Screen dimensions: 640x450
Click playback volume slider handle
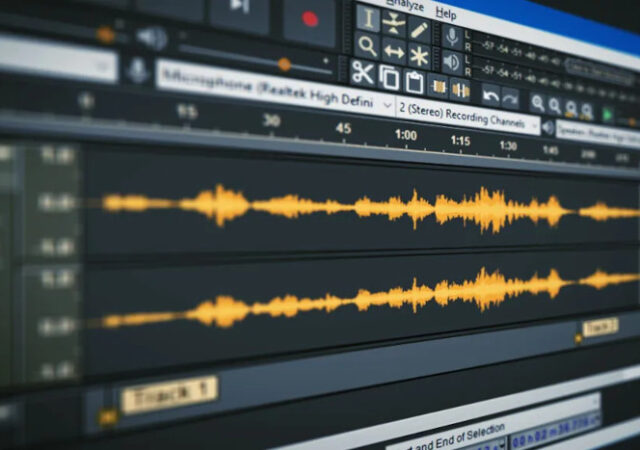[284, 64]
